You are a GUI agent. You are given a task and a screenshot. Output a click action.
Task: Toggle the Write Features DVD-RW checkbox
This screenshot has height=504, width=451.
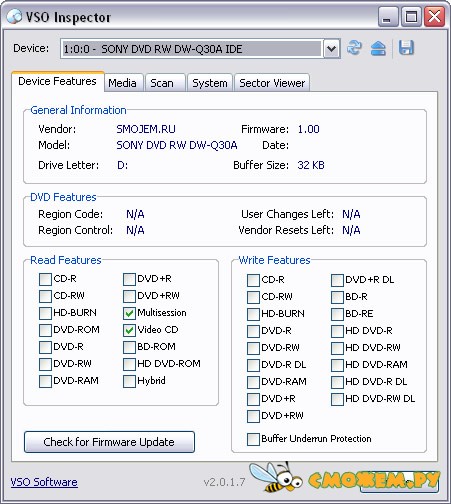pos(253,348)
